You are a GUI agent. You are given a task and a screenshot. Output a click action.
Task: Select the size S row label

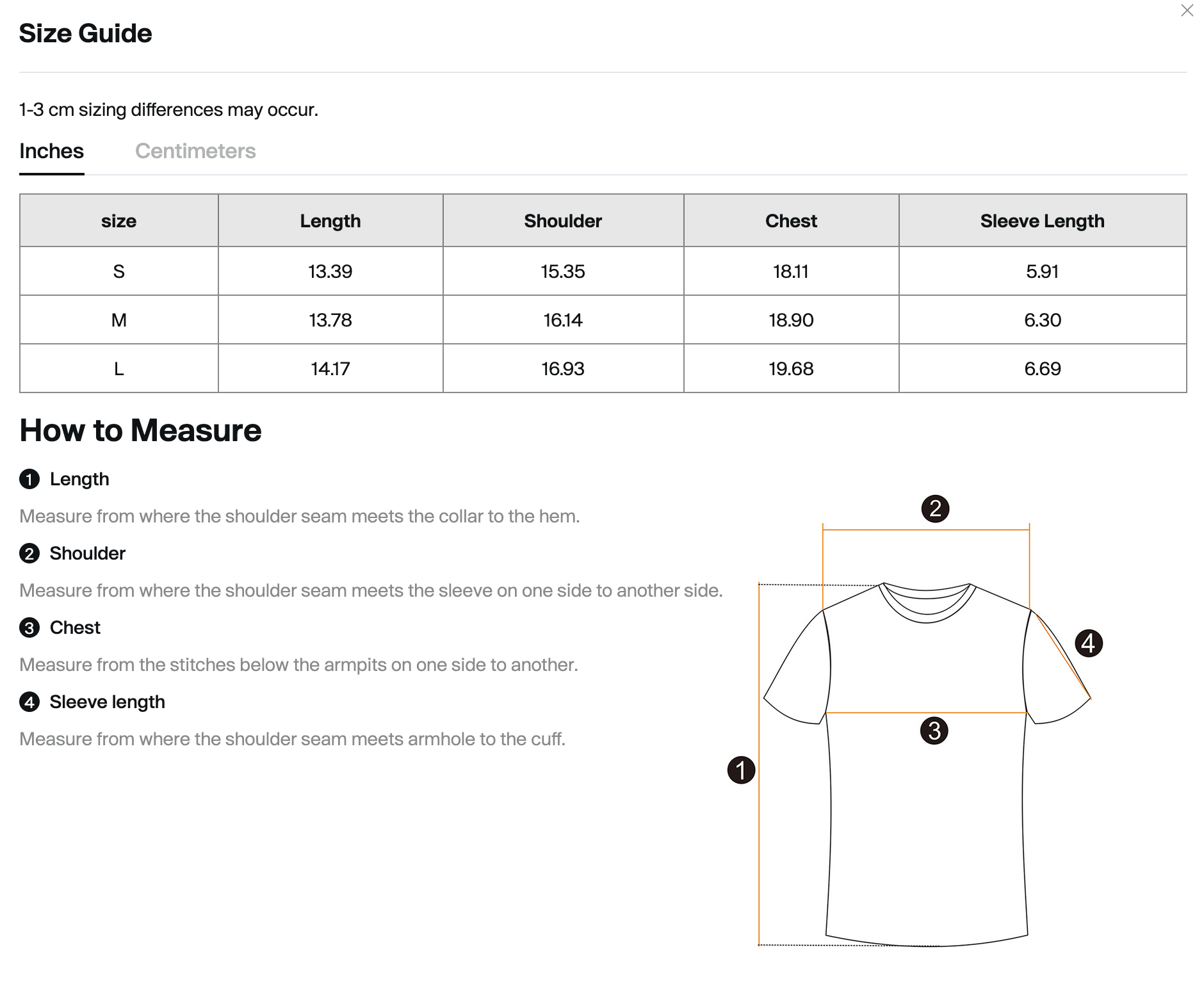coord(118,271)
